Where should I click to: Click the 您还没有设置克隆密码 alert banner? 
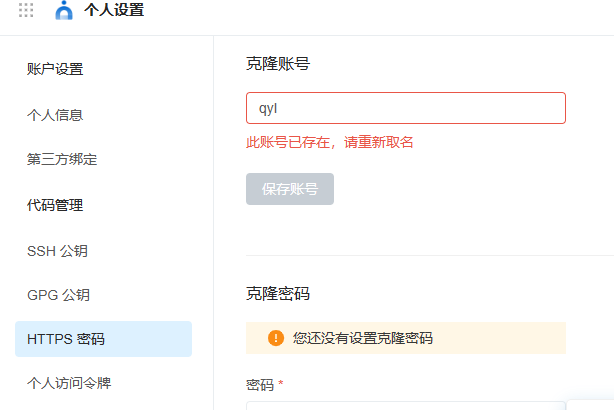tap(406, 338)
